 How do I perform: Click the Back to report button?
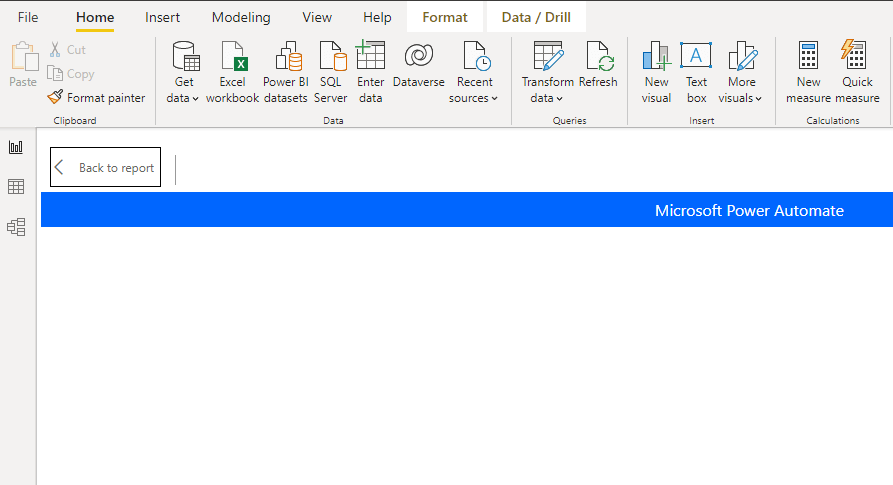105,167
